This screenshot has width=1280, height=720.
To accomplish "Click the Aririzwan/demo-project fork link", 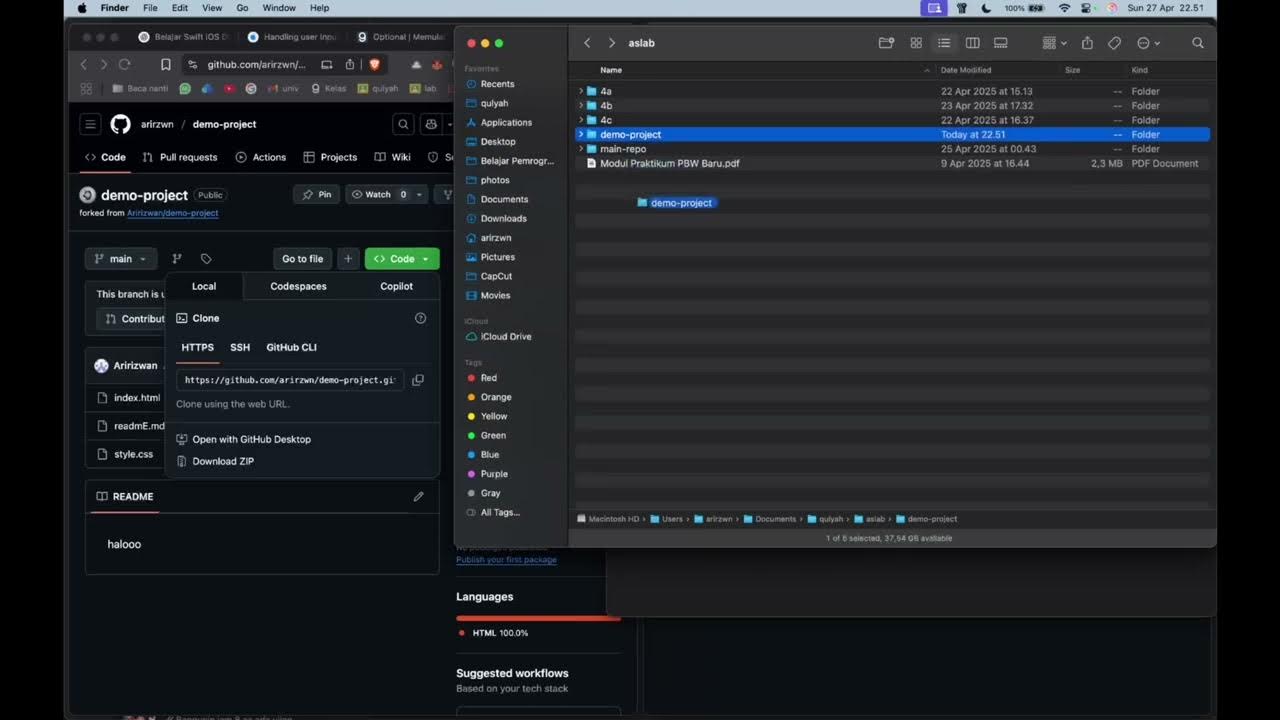I will pyautogui.click(x=172, y=213).
